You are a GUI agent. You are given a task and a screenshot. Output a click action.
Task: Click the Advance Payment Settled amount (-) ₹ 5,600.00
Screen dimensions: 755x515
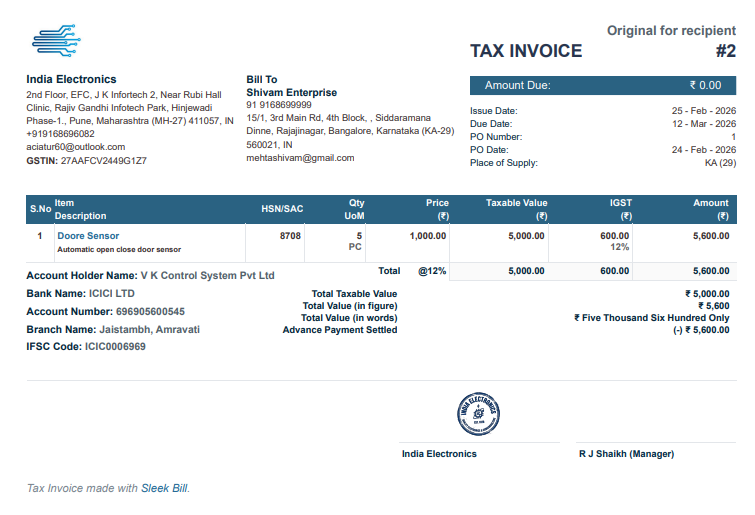click(701, 330)
